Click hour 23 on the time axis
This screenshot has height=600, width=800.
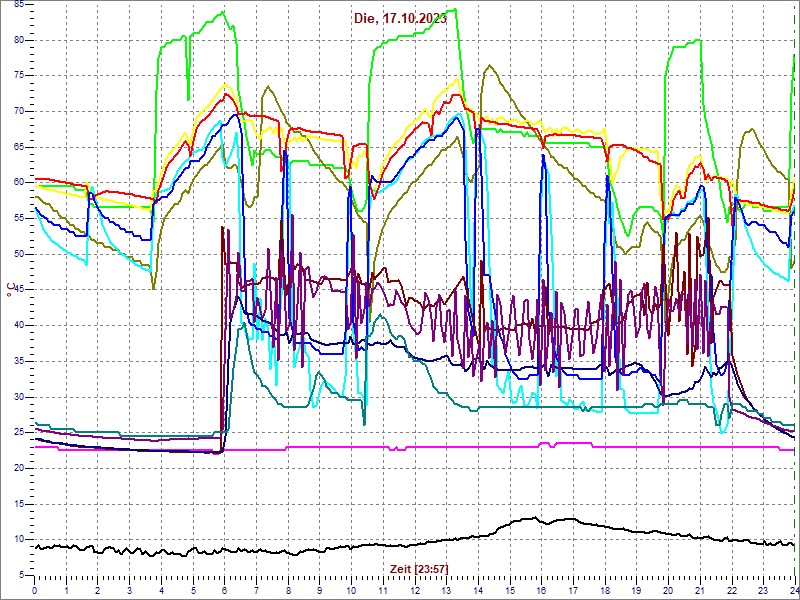tap(762, 590)
